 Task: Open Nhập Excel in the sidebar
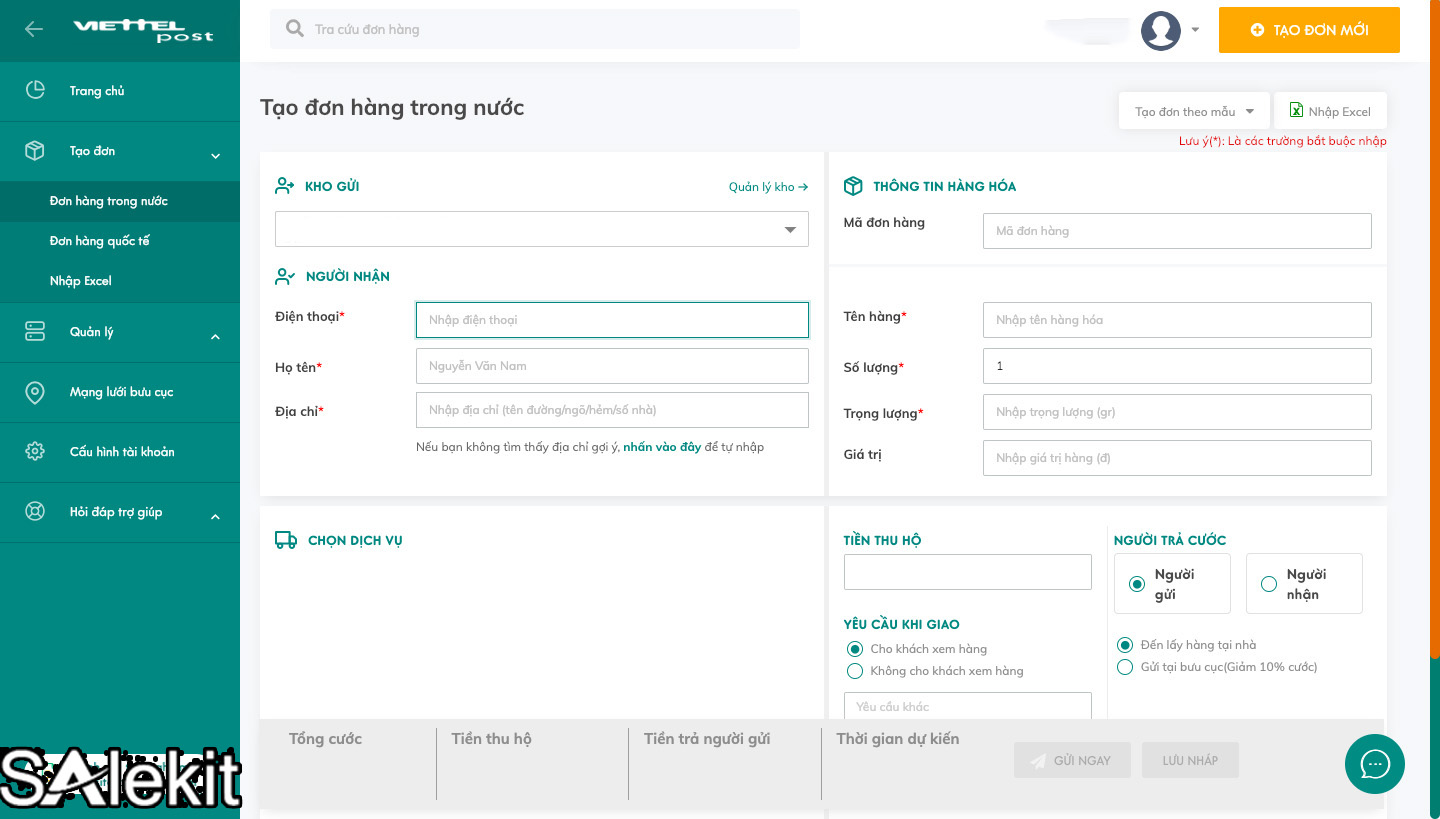pyautogui.click(x=81, y=281)
